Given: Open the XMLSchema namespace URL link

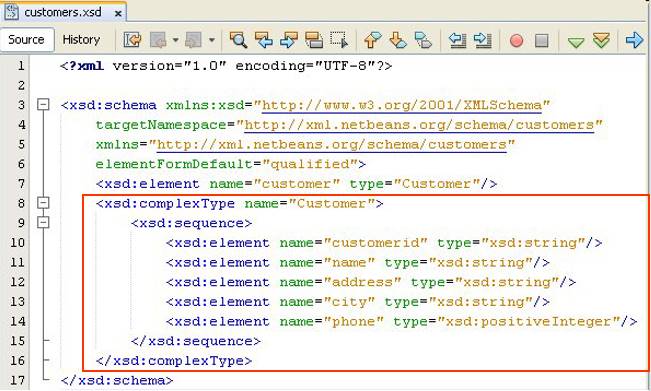Looking at the screenshot, I should click(401, 105).
